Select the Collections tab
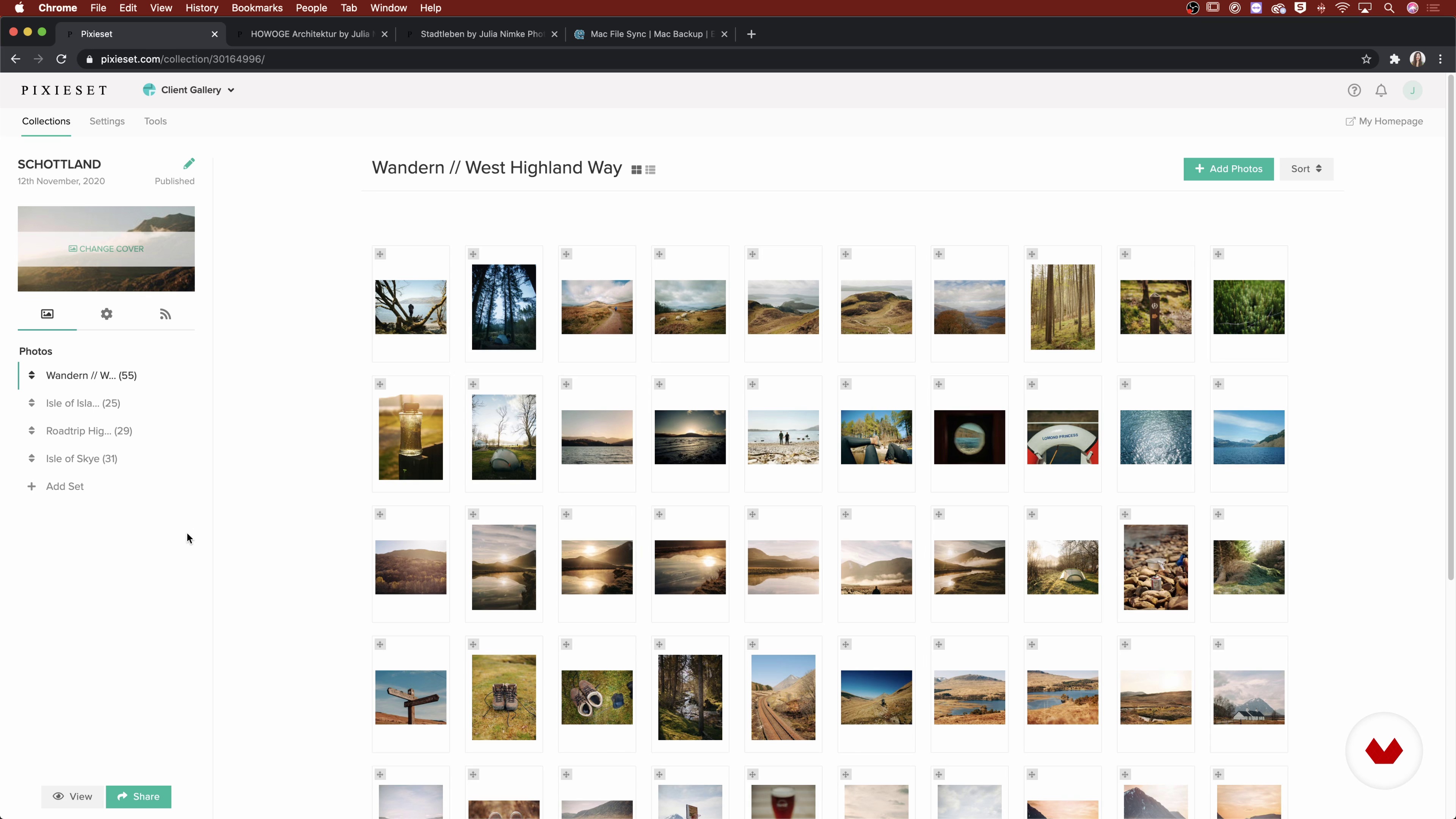The width and height of the screenshot is (1456, 819). point(46,121)
